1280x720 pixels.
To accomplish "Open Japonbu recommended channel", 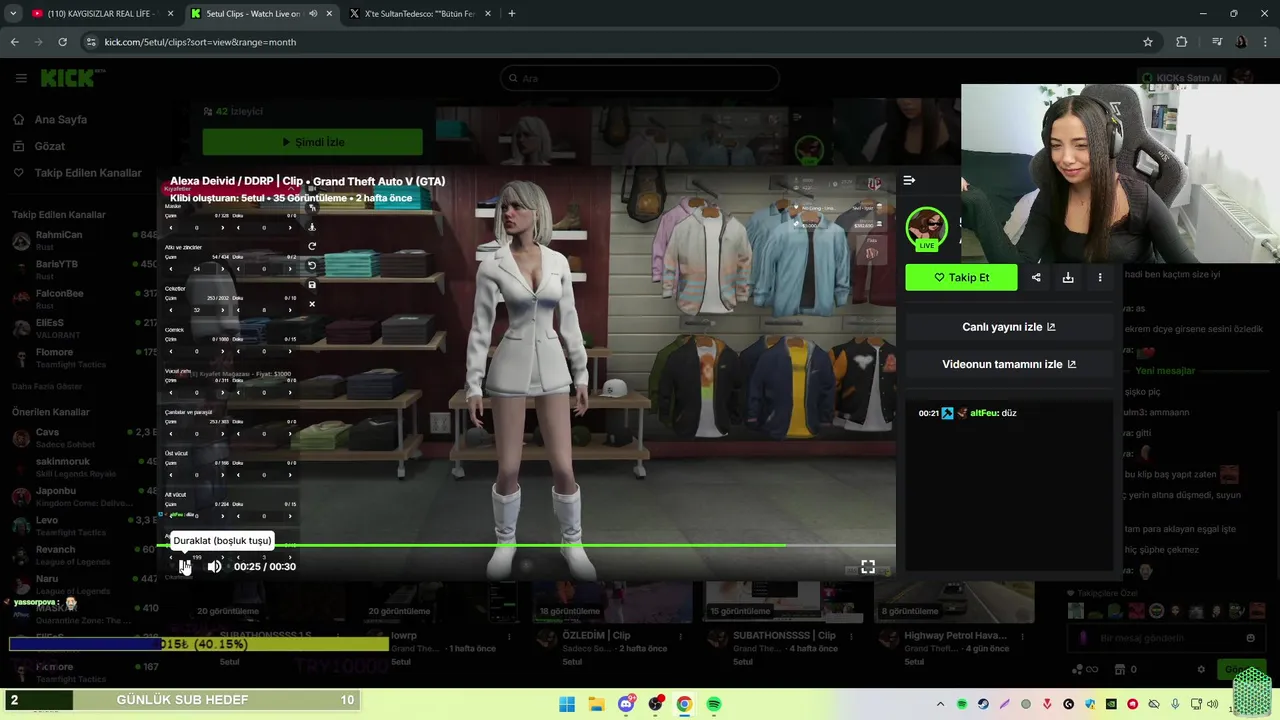I will click(84, 496).
